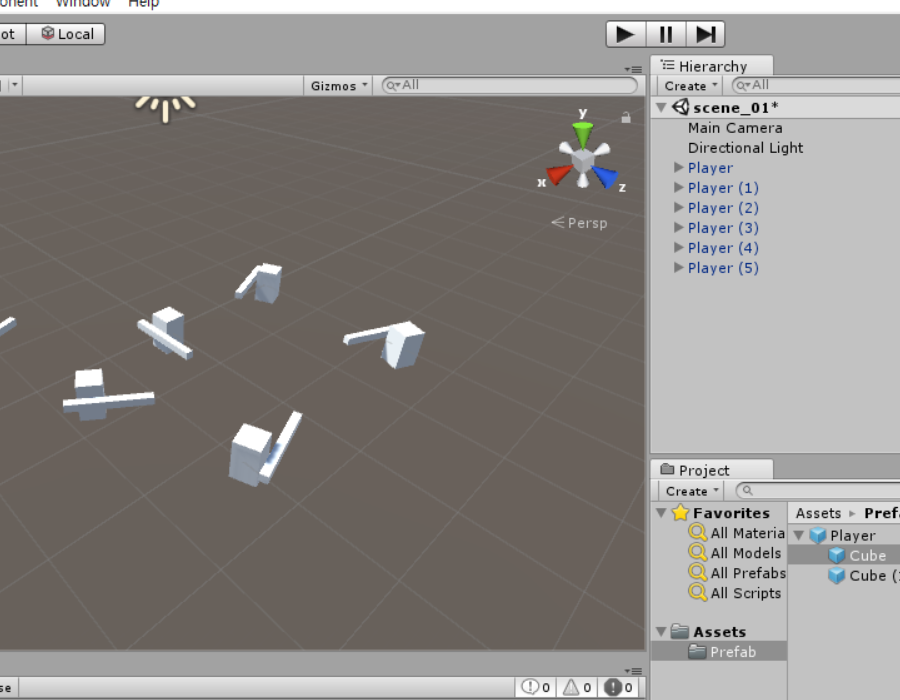
Task: Collapse the scene_01 scene in Hierarchy
Action: tap(661, 107)
